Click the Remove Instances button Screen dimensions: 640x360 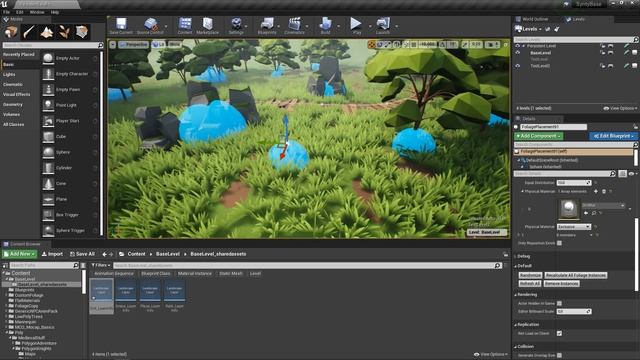561,284
